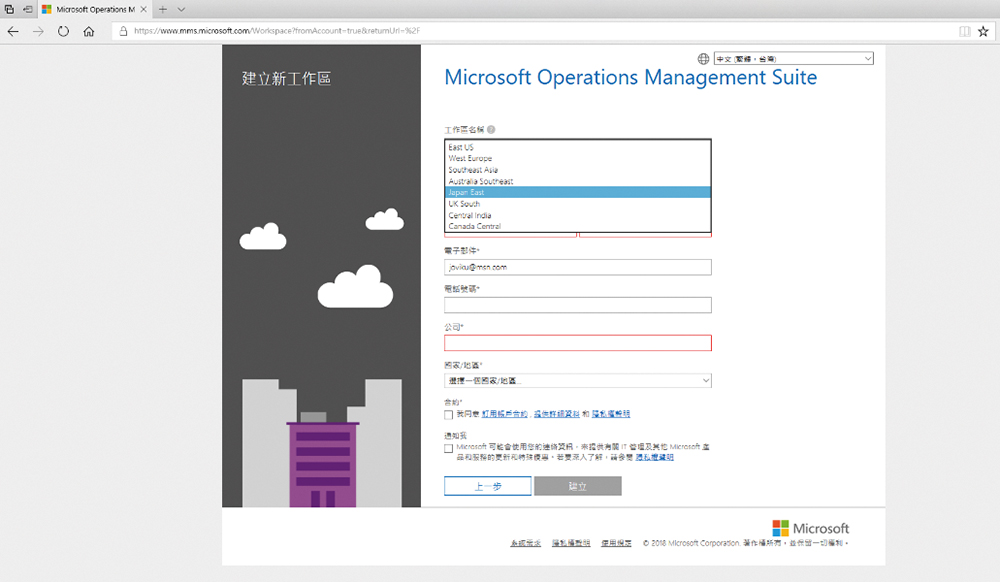This screenshot has width=1000, height=582.
Task: Open the privacy statement link in agreement line
Action: pyautogui.click(x=610, y=414)
